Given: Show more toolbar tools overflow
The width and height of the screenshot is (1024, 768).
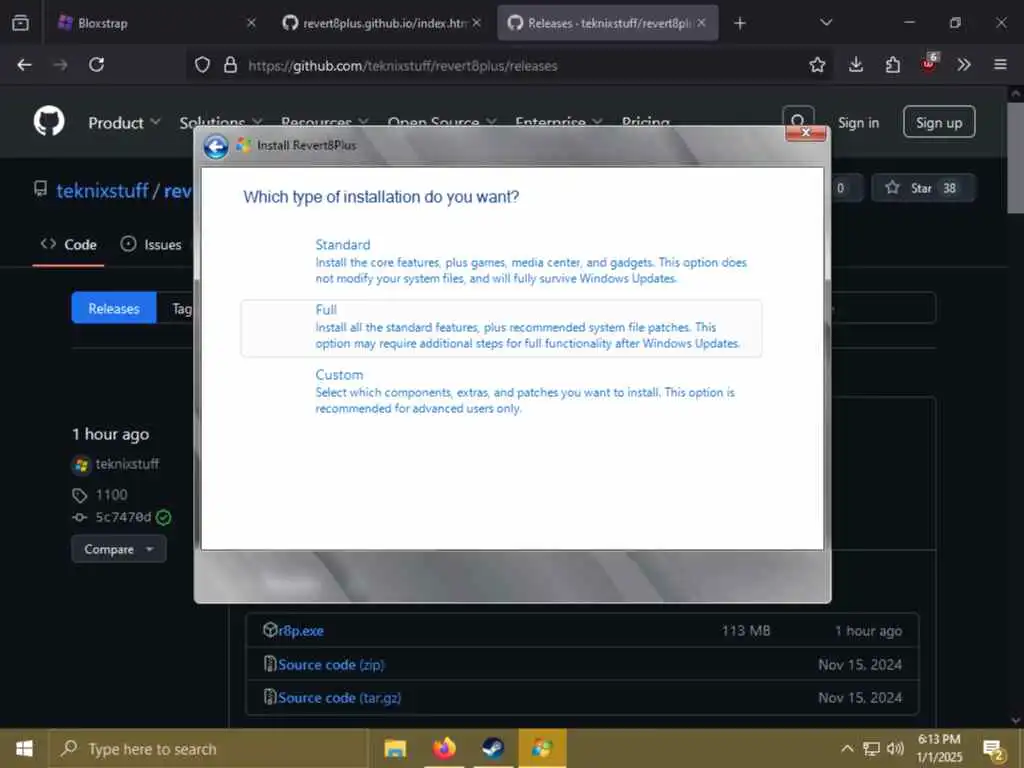Looking at the screenshot, I should [964, 65].
